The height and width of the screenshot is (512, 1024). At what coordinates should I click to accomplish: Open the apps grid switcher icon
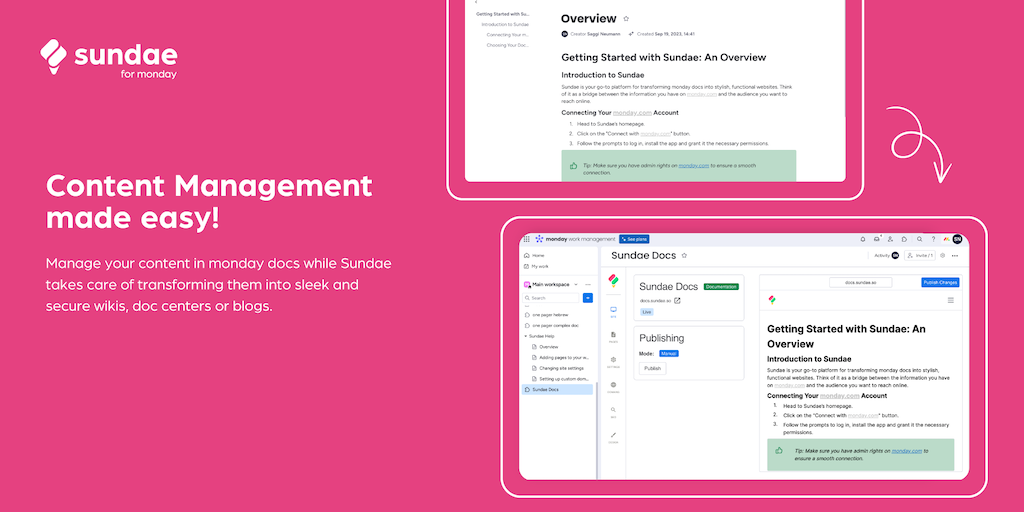(x=526, y=239)
